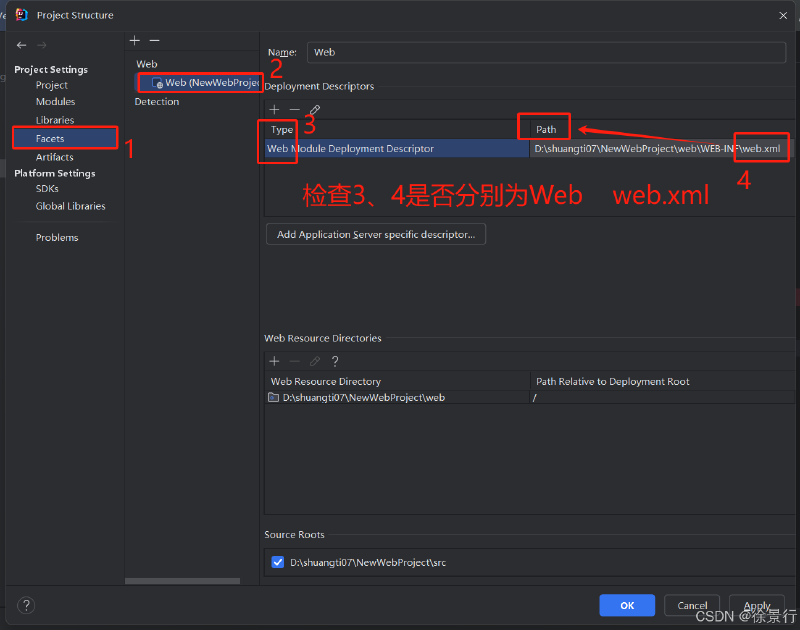This screenshot has width=800, height=630.
Task: Click source root path D:\shuangti07\NewWebProject\src
Action: pos(368,562)
